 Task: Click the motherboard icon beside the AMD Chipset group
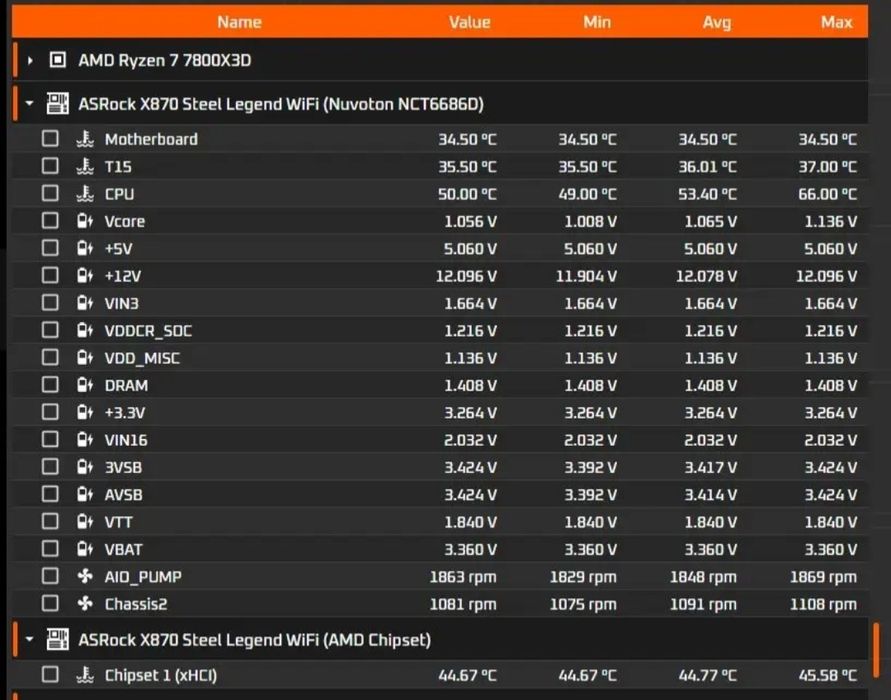coord(57,639)
